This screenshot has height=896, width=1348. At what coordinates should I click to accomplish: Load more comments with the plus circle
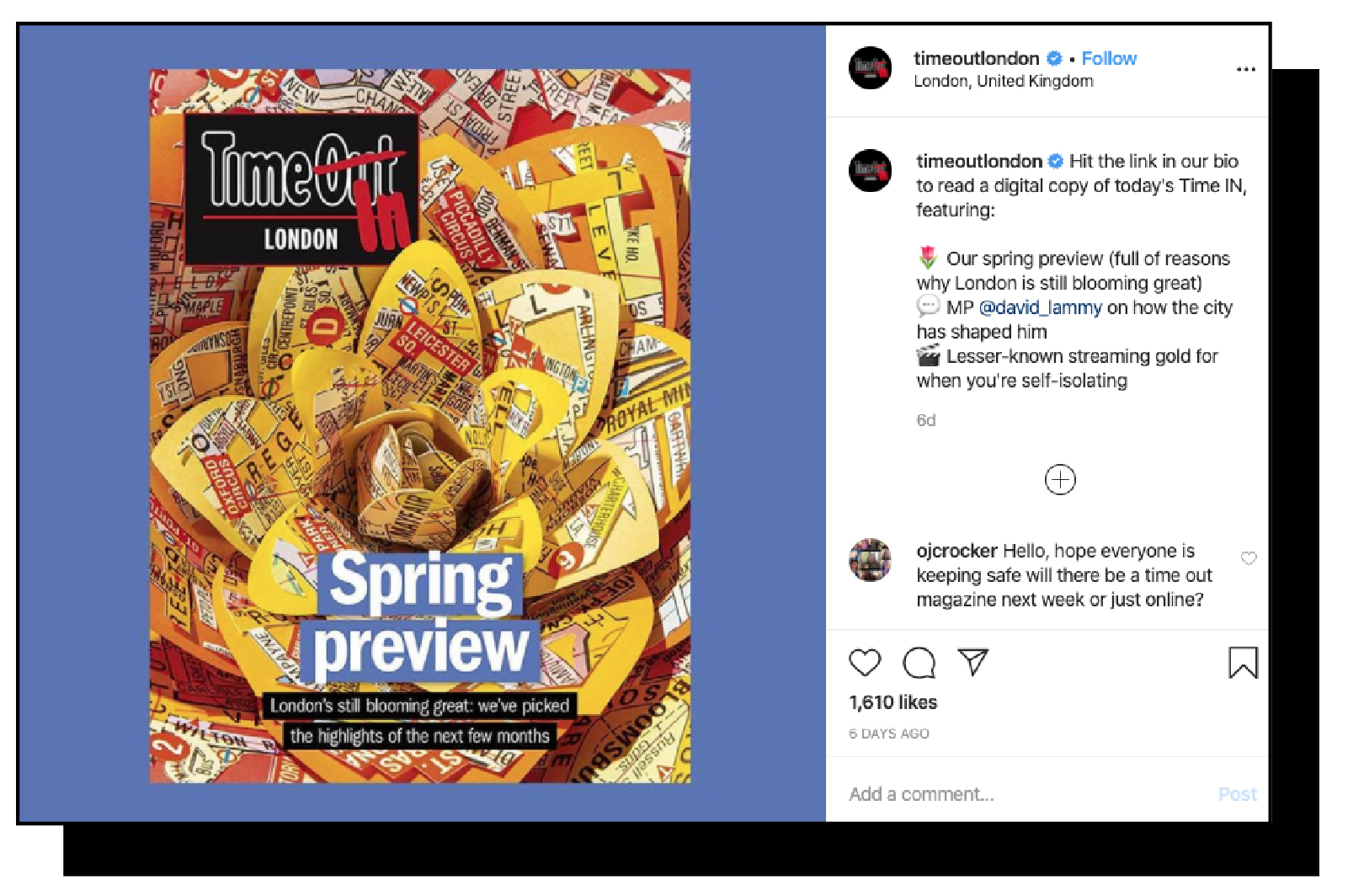pos(1060,480)
